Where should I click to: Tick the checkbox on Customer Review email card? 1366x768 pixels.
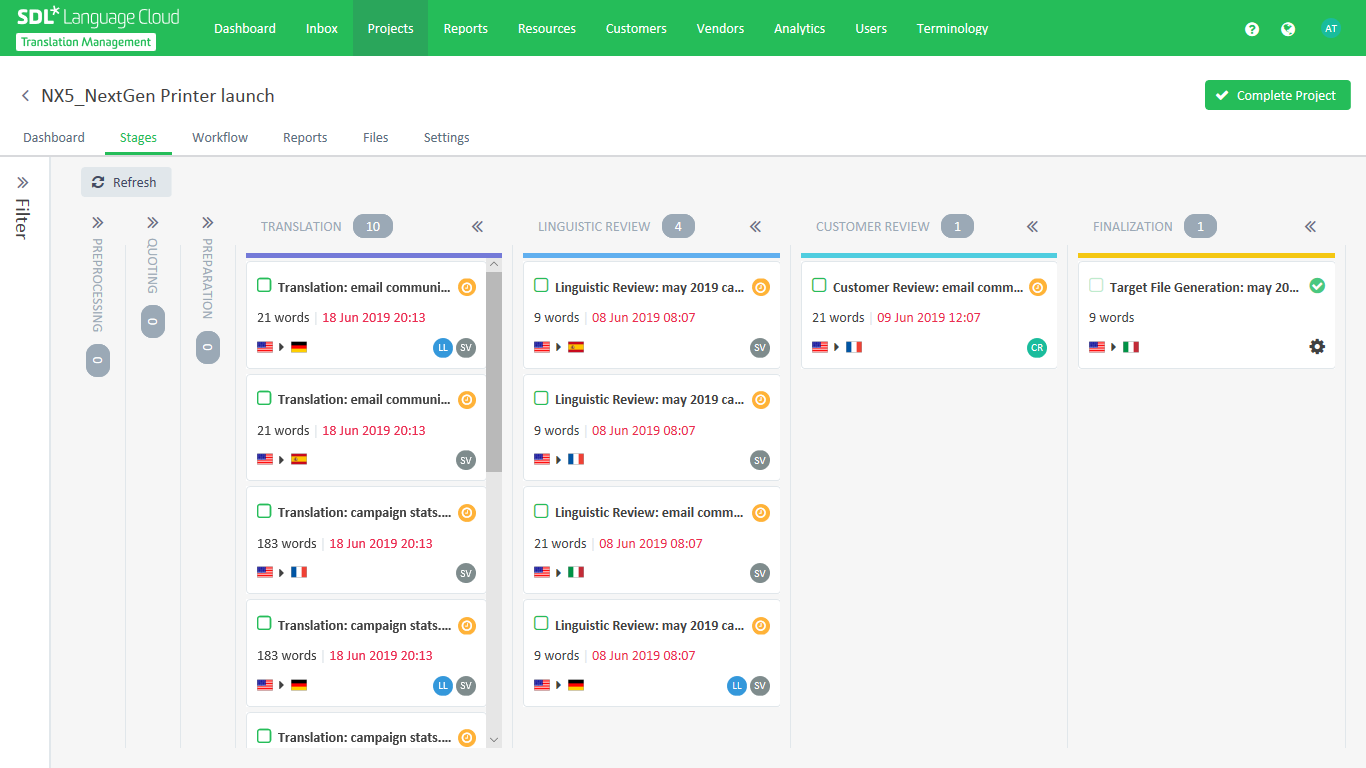(819, 286)
